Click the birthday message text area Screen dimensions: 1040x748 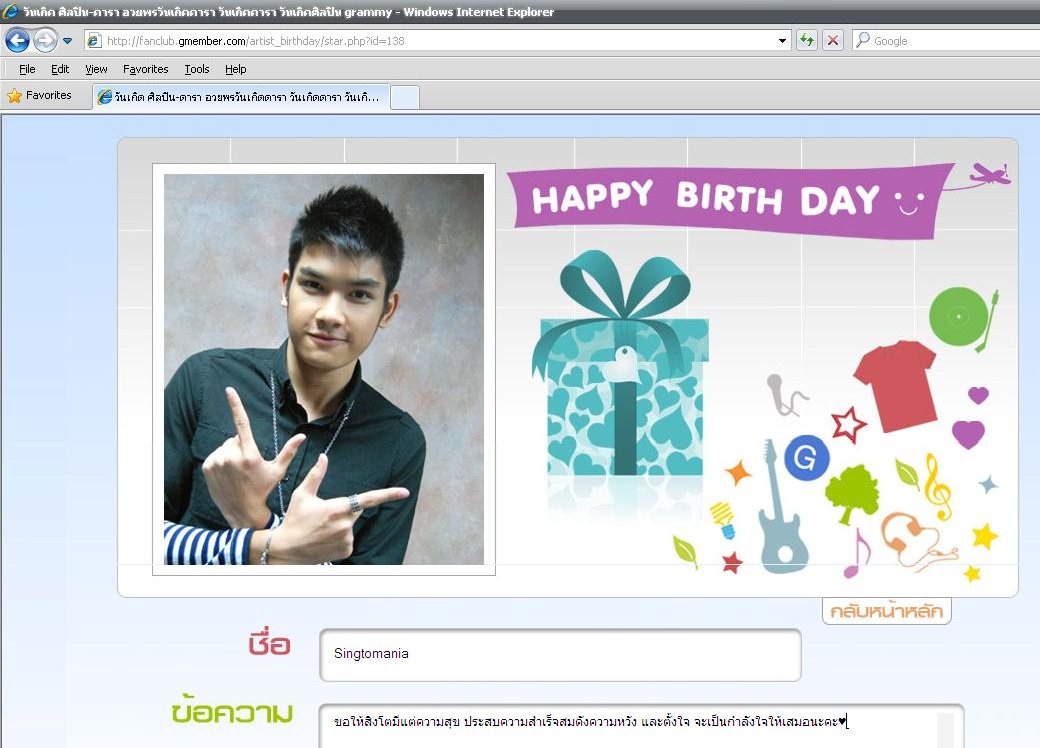[641, 725]
